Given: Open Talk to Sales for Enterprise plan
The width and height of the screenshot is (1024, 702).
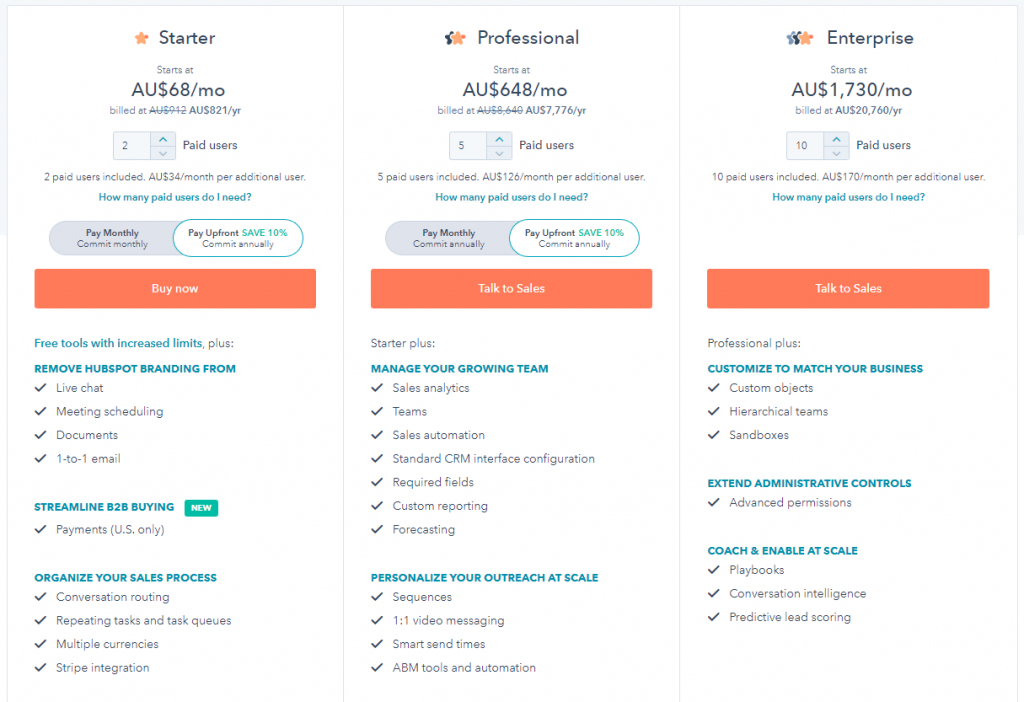Looking at the screenshot, I should coord(847,288).
